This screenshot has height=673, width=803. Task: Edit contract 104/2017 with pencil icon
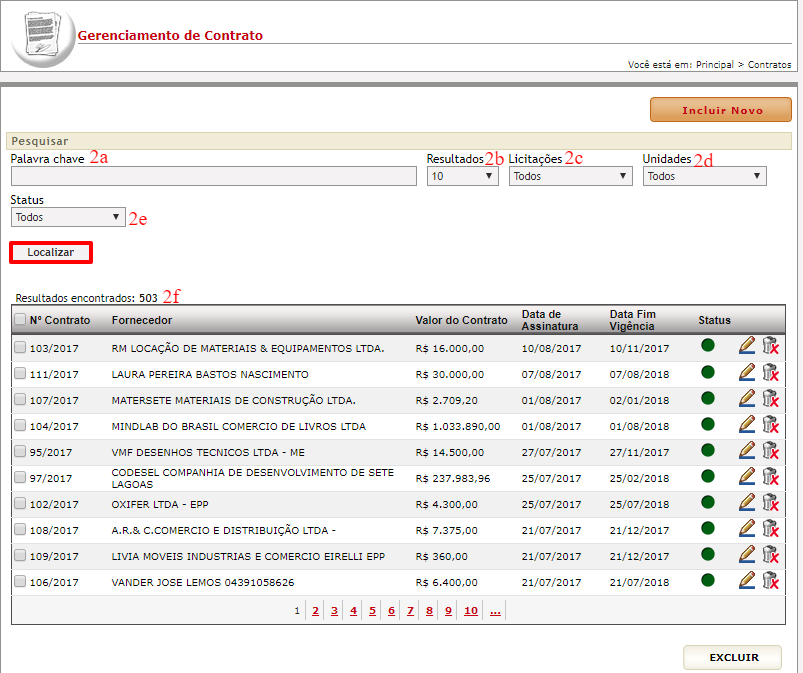click(x=747, y=424)
